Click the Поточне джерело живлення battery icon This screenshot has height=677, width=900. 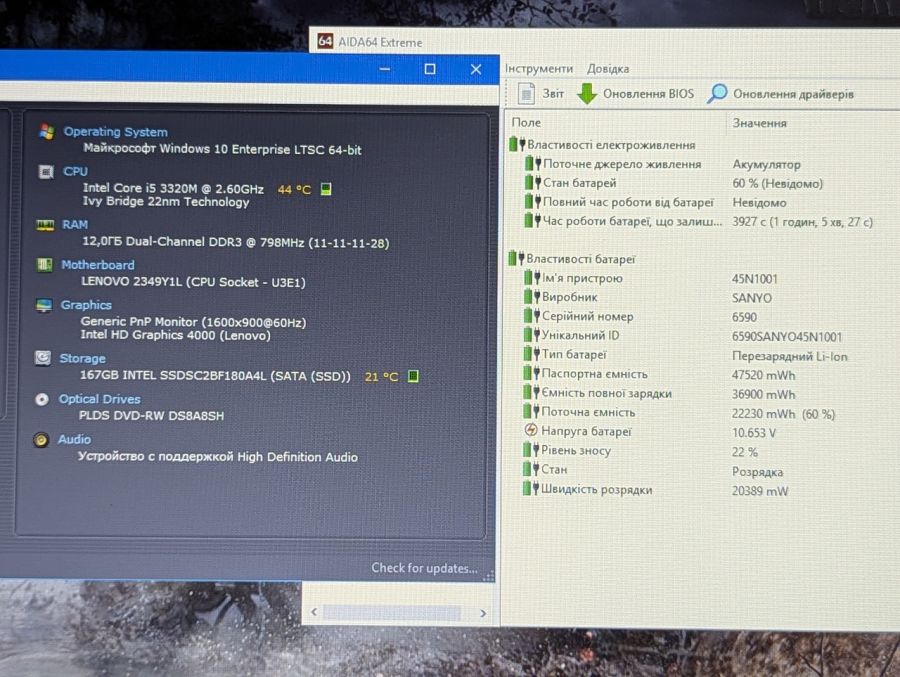[x=533, y=164]
